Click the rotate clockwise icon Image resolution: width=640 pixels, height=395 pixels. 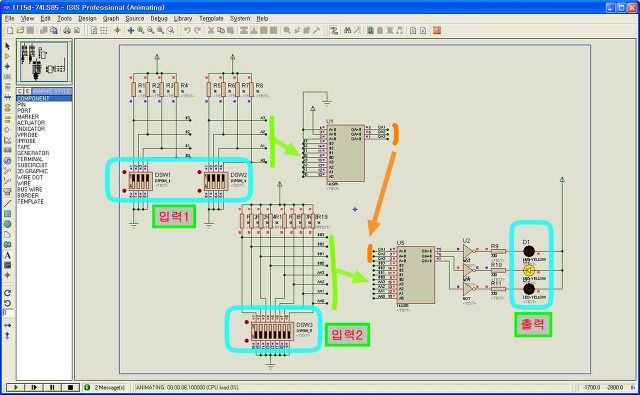(7, 293)
